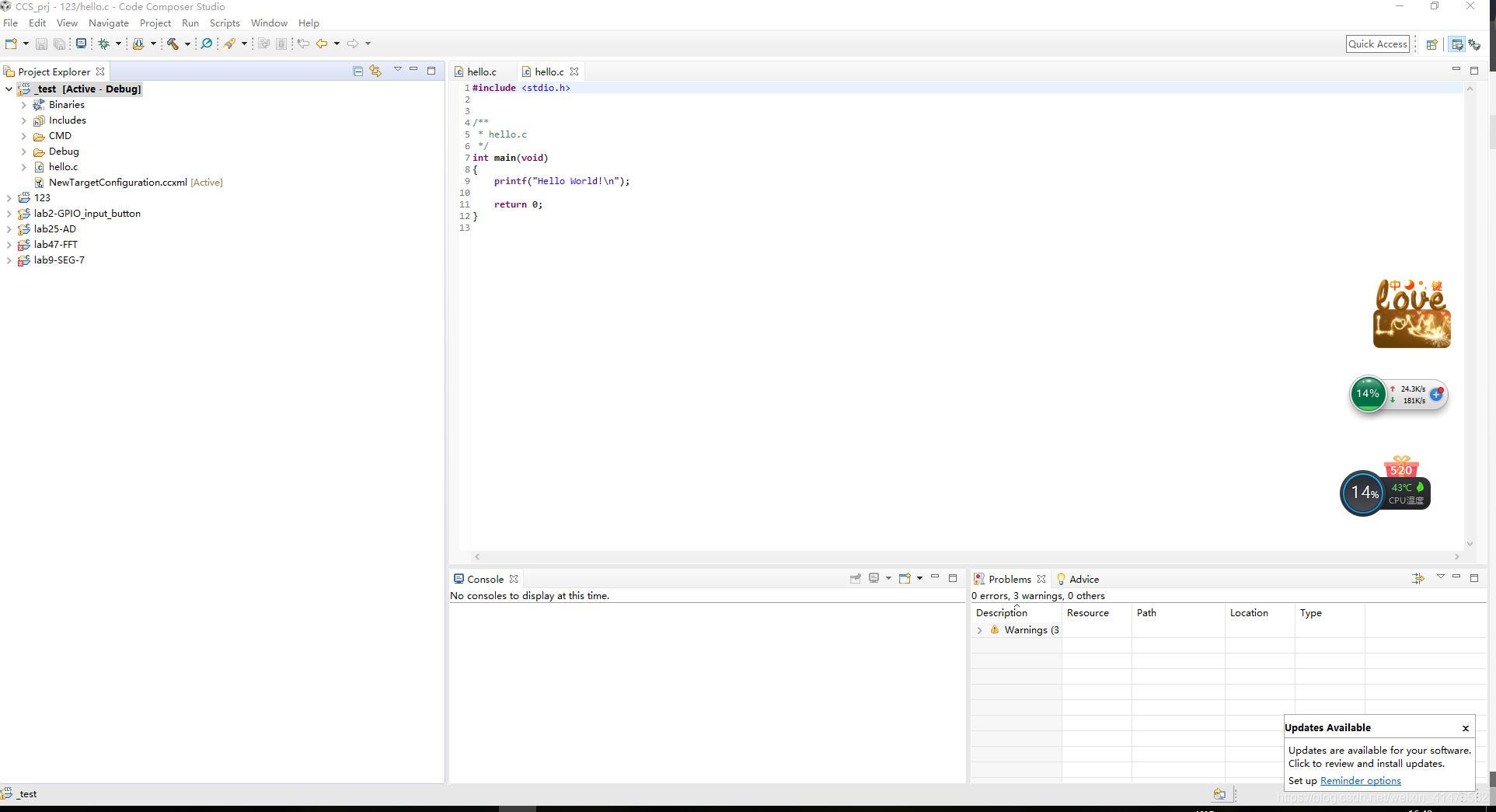1496x812 pixels.
Task: Expand the Binaries tree node
Action: click(x=23, y=105)
